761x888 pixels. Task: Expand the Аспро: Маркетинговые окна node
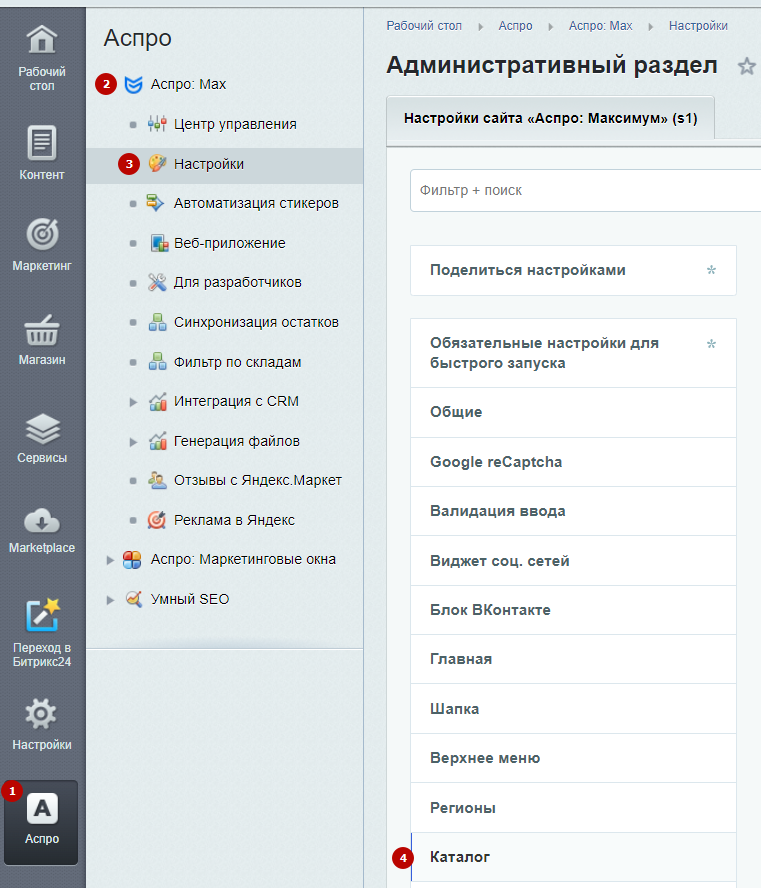pos(110,560)
